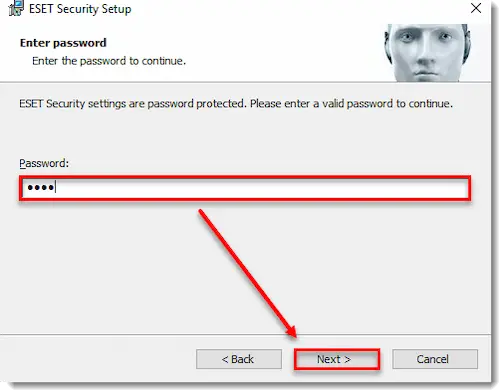Screen dimensions: 500x391
Task: Click the ESET installer icon in title bar
Action: coord(16,8)
